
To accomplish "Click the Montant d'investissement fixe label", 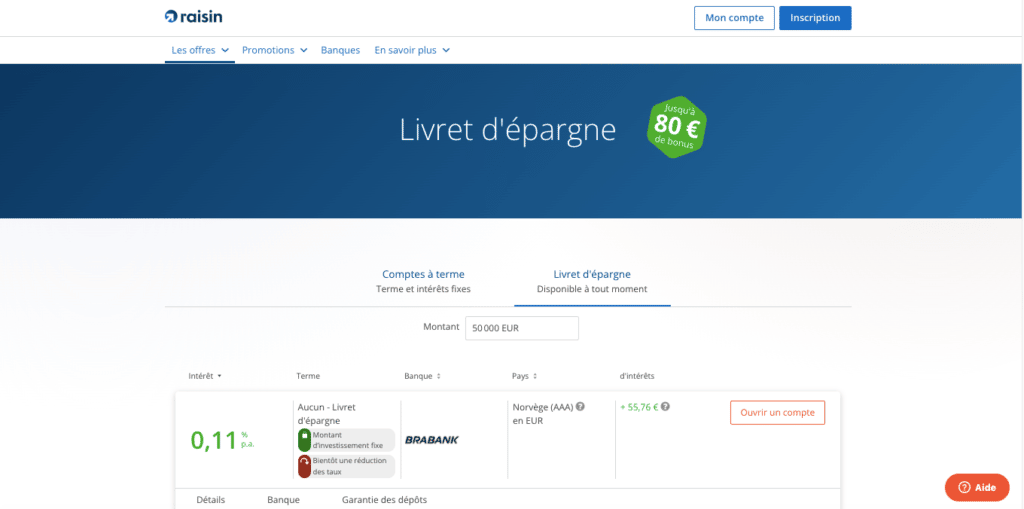I will point(347,440).
